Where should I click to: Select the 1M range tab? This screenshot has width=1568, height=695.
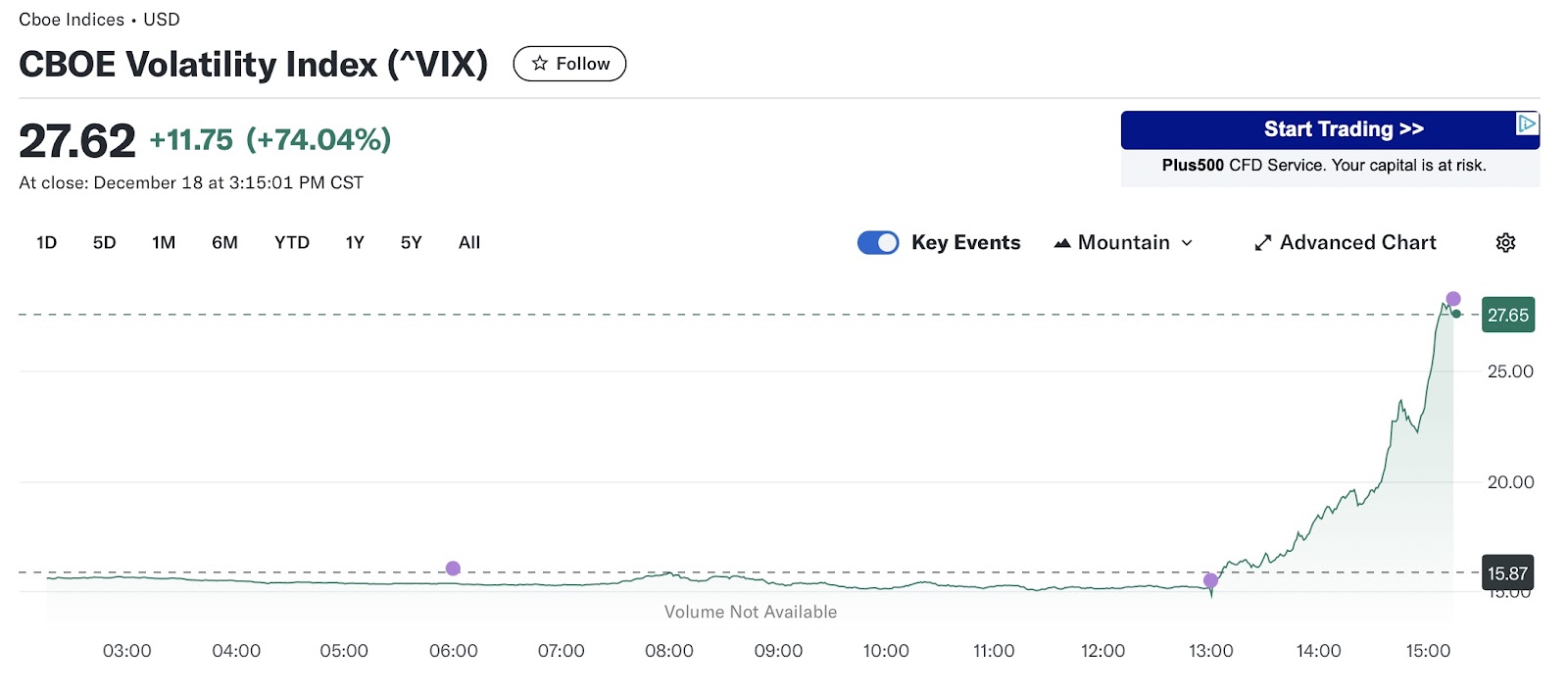click(x=164, y=243)
